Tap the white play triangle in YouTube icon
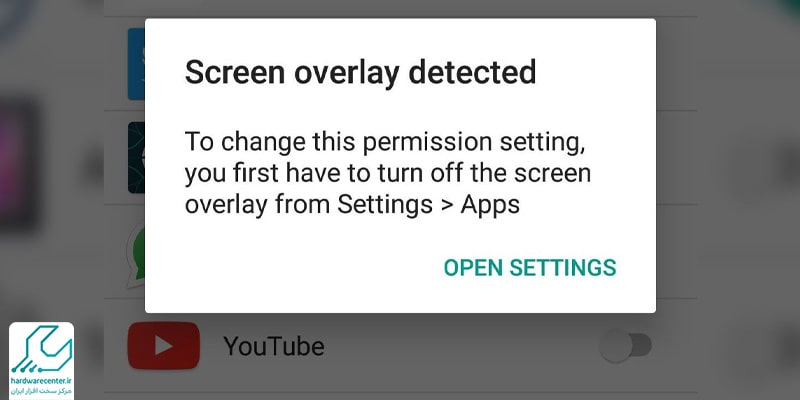 (164, 346)
